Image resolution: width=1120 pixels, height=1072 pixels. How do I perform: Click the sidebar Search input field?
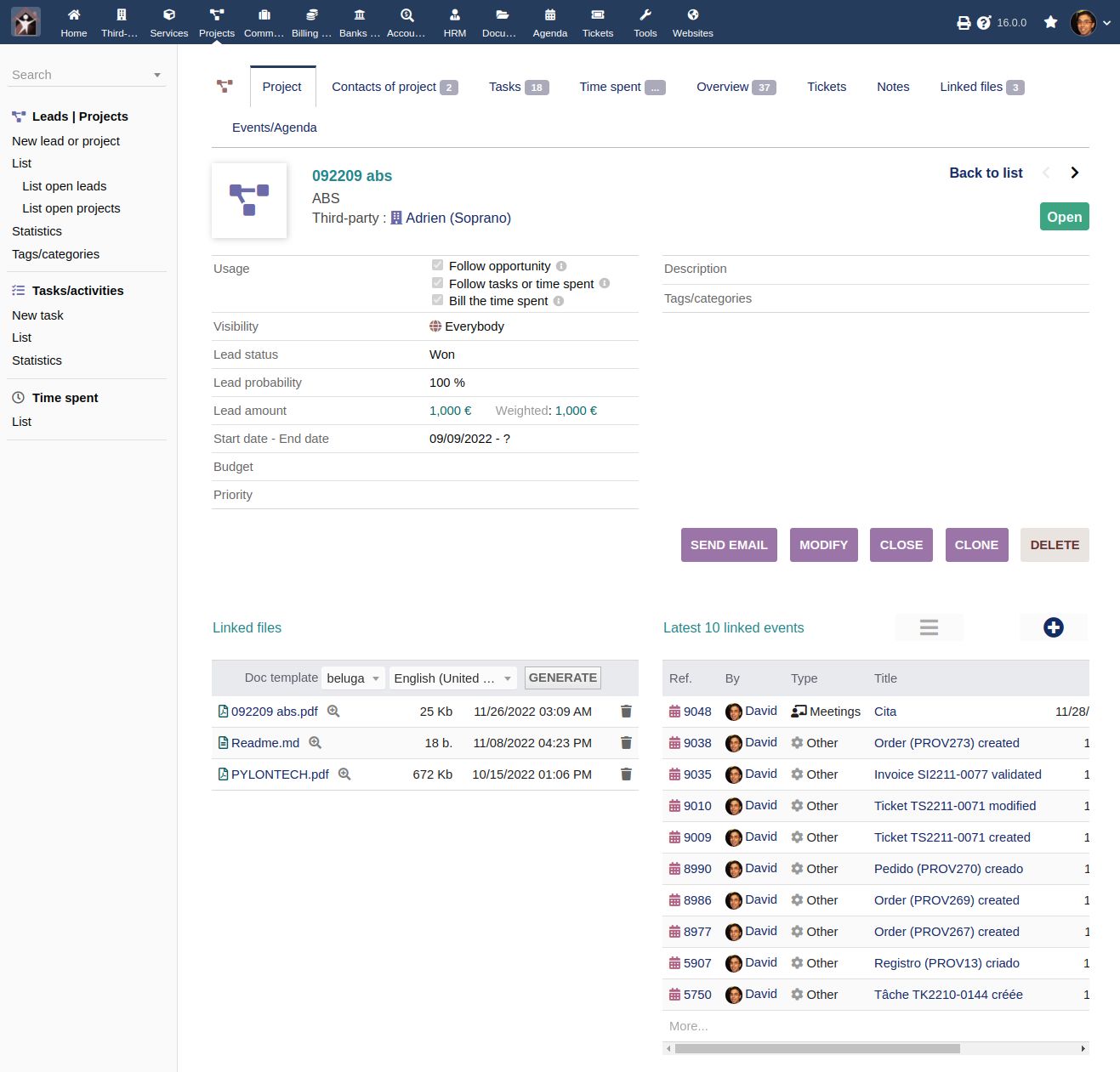tap(81, 75)
